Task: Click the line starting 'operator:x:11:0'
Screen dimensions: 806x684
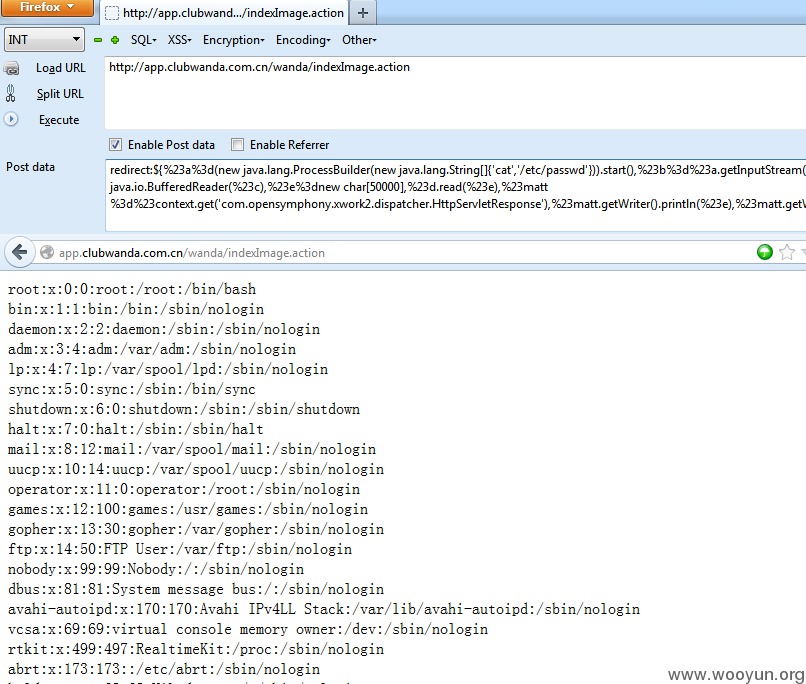Action: [184, 489]
